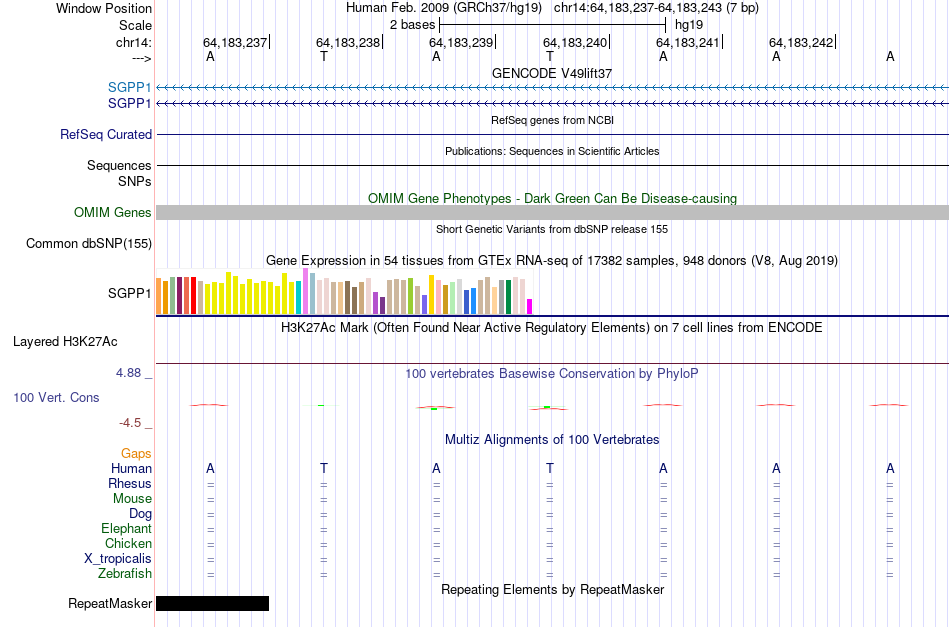
Task: Click the RefSeq genes from NCBI title
Action: pos(552,120)
